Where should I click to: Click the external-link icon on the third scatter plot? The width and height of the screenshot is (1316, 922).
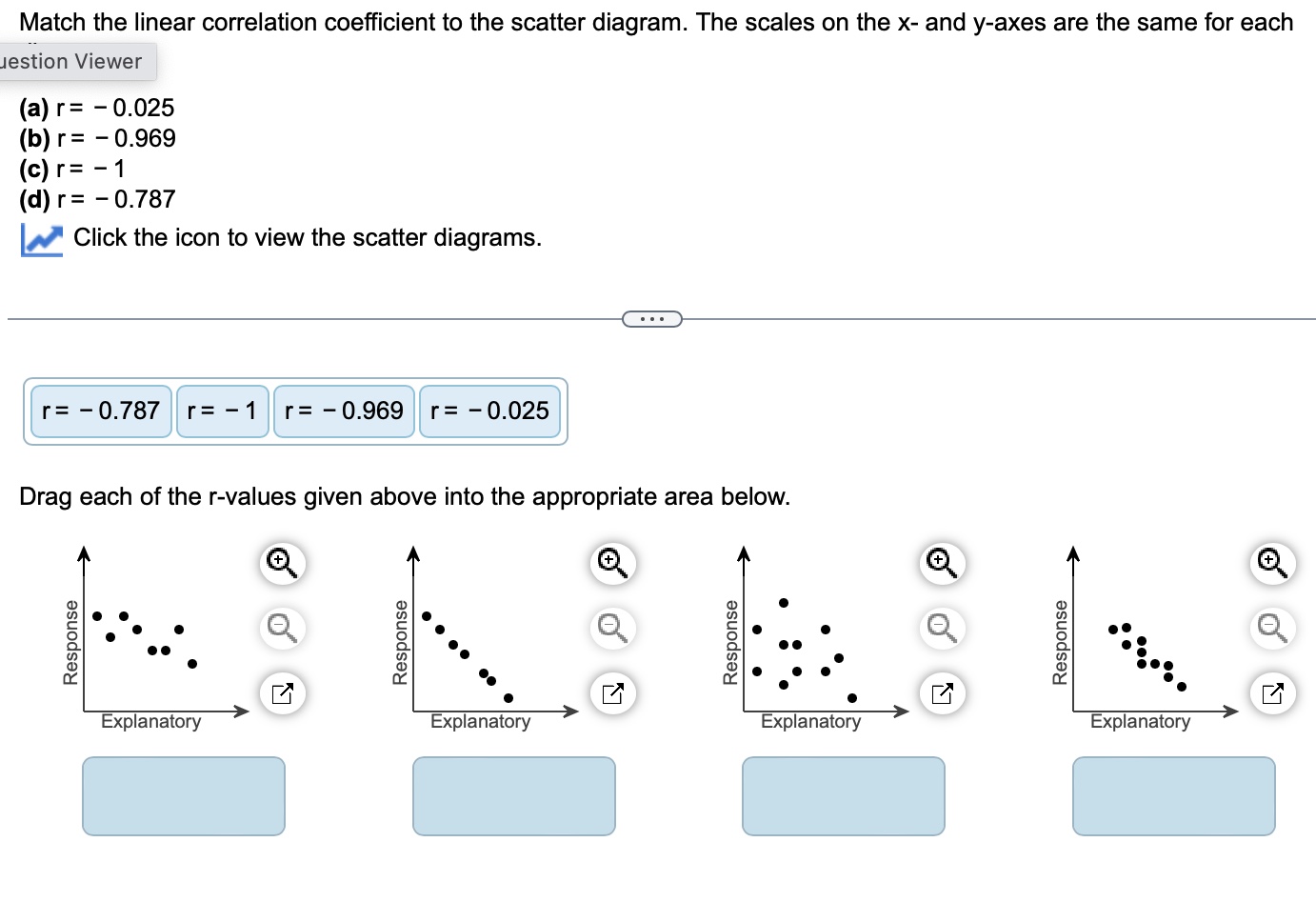942,693
